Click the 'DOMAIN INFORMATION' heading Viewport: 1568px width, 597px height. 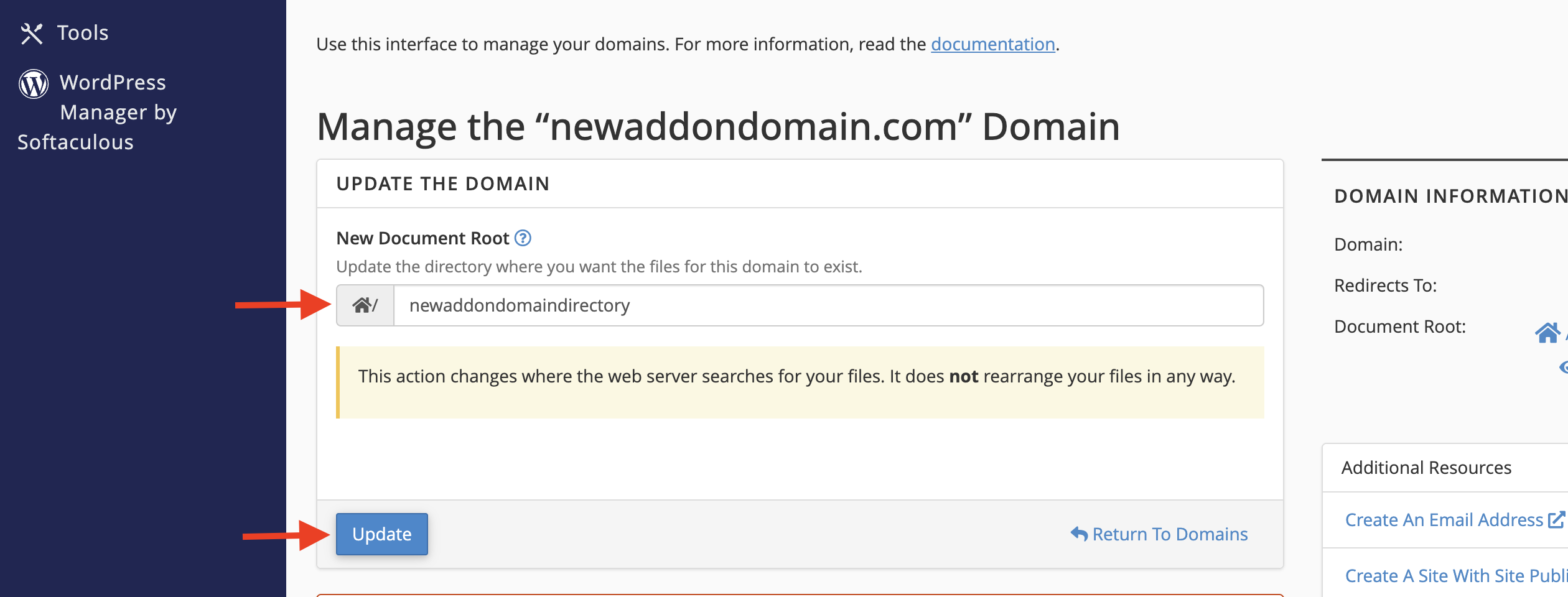1451,197
